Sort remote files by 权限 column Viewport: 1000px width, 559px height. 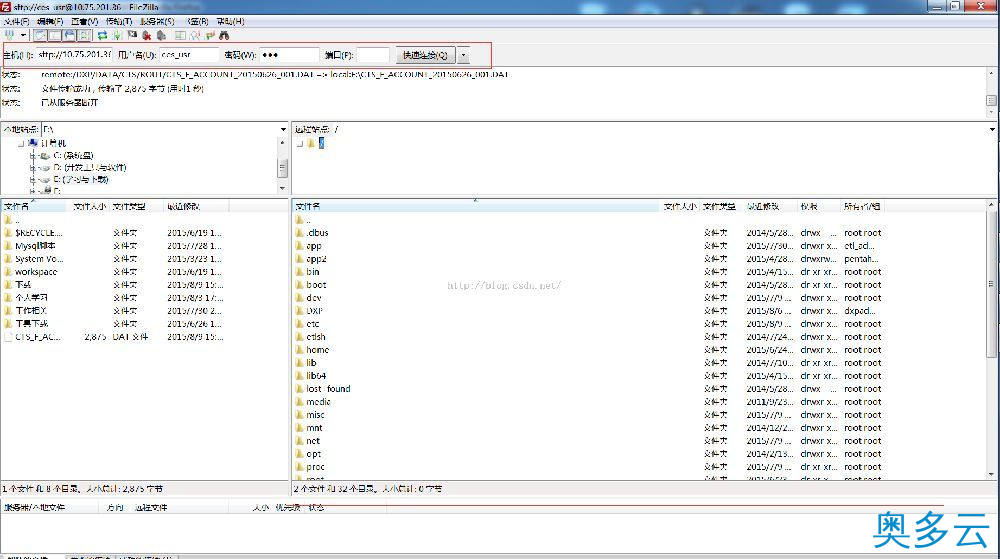point(819,207)
